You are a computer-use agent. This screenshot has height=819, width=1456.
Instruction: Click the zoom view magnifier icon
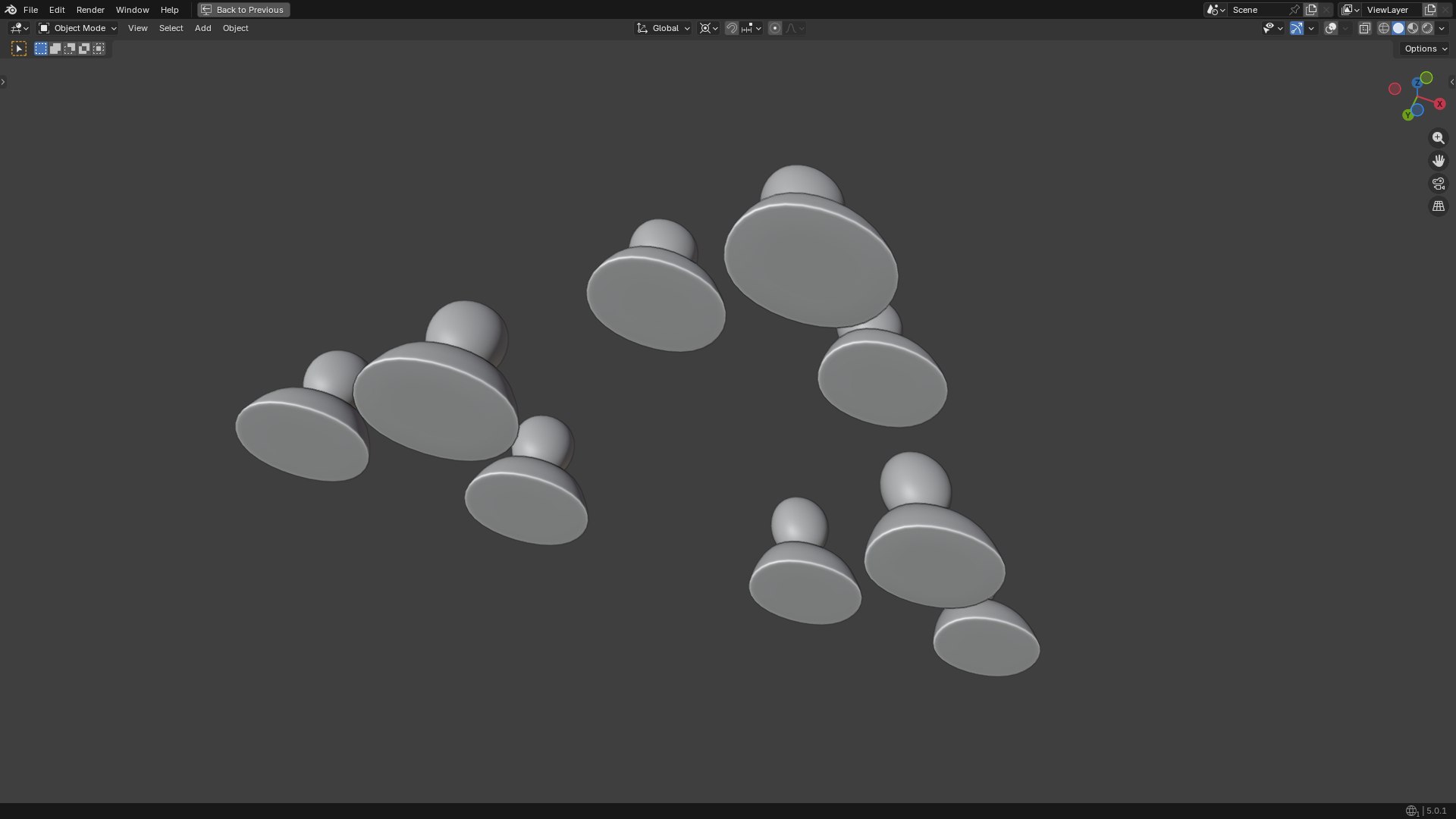(x=1438, y=138)
